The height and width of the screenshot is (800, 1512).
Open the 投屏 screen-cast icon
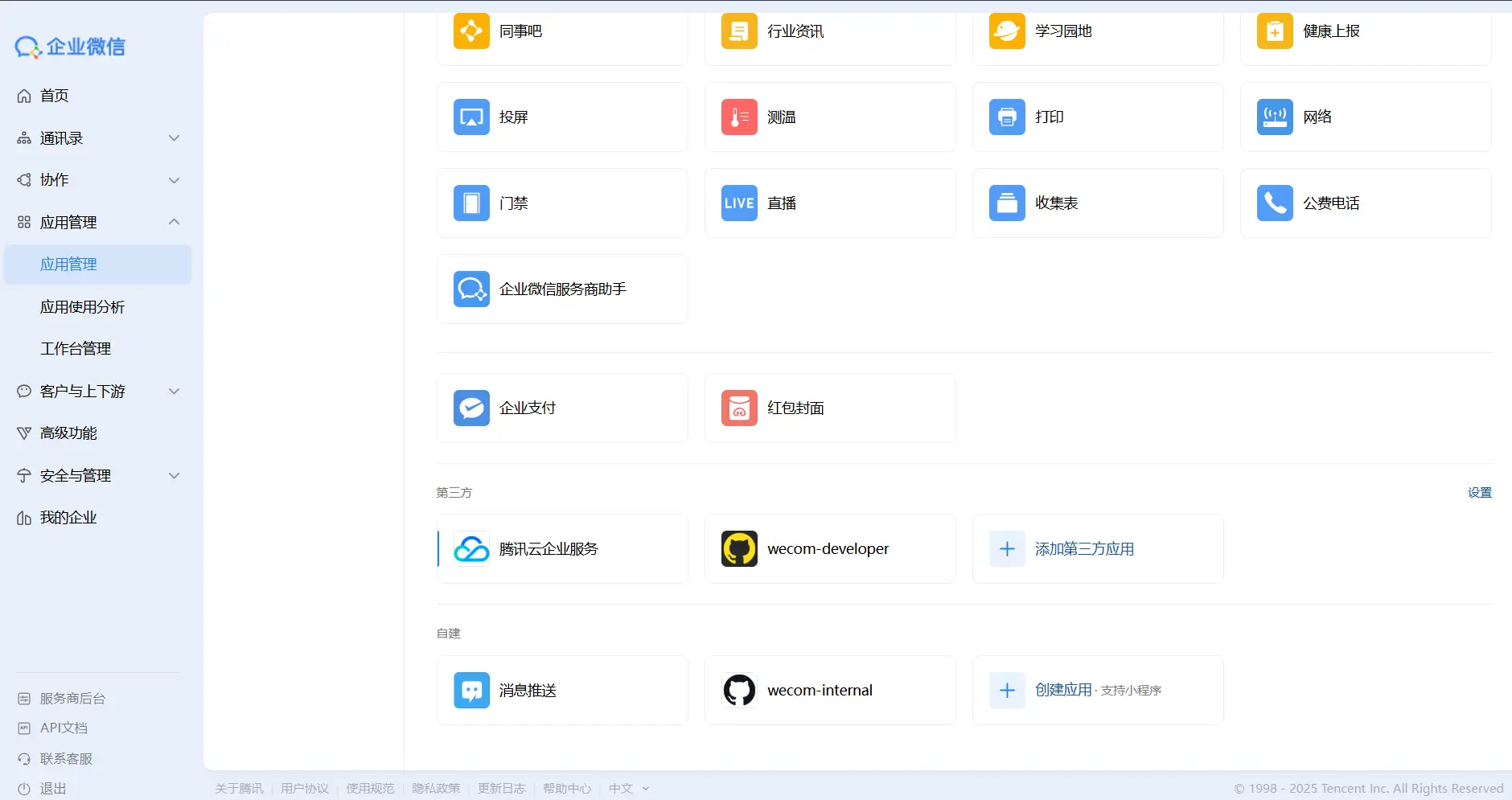click(x=471, y=117)
